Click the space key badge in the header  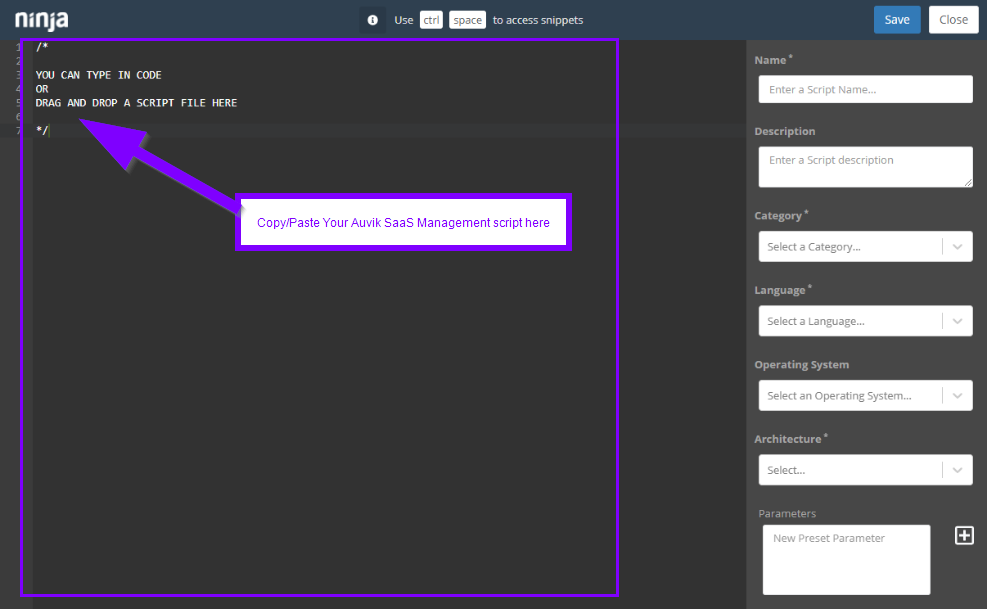pos(467,19)
